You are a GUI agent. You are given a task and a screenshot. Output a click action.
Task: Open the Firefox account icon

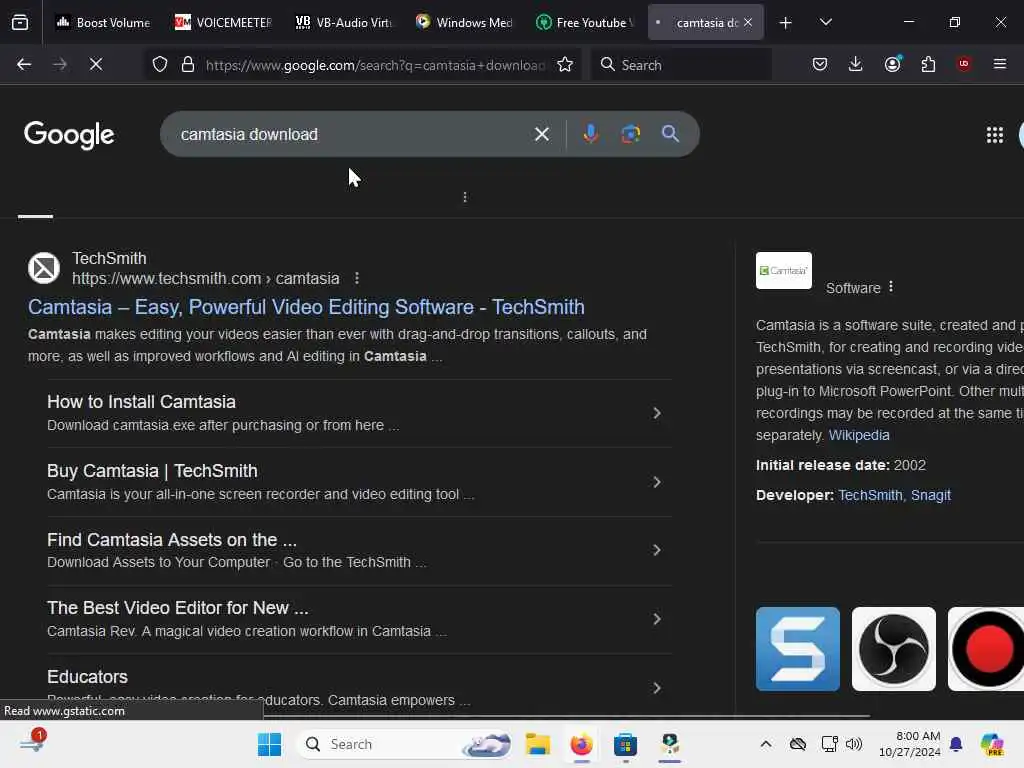coord(892,64)
